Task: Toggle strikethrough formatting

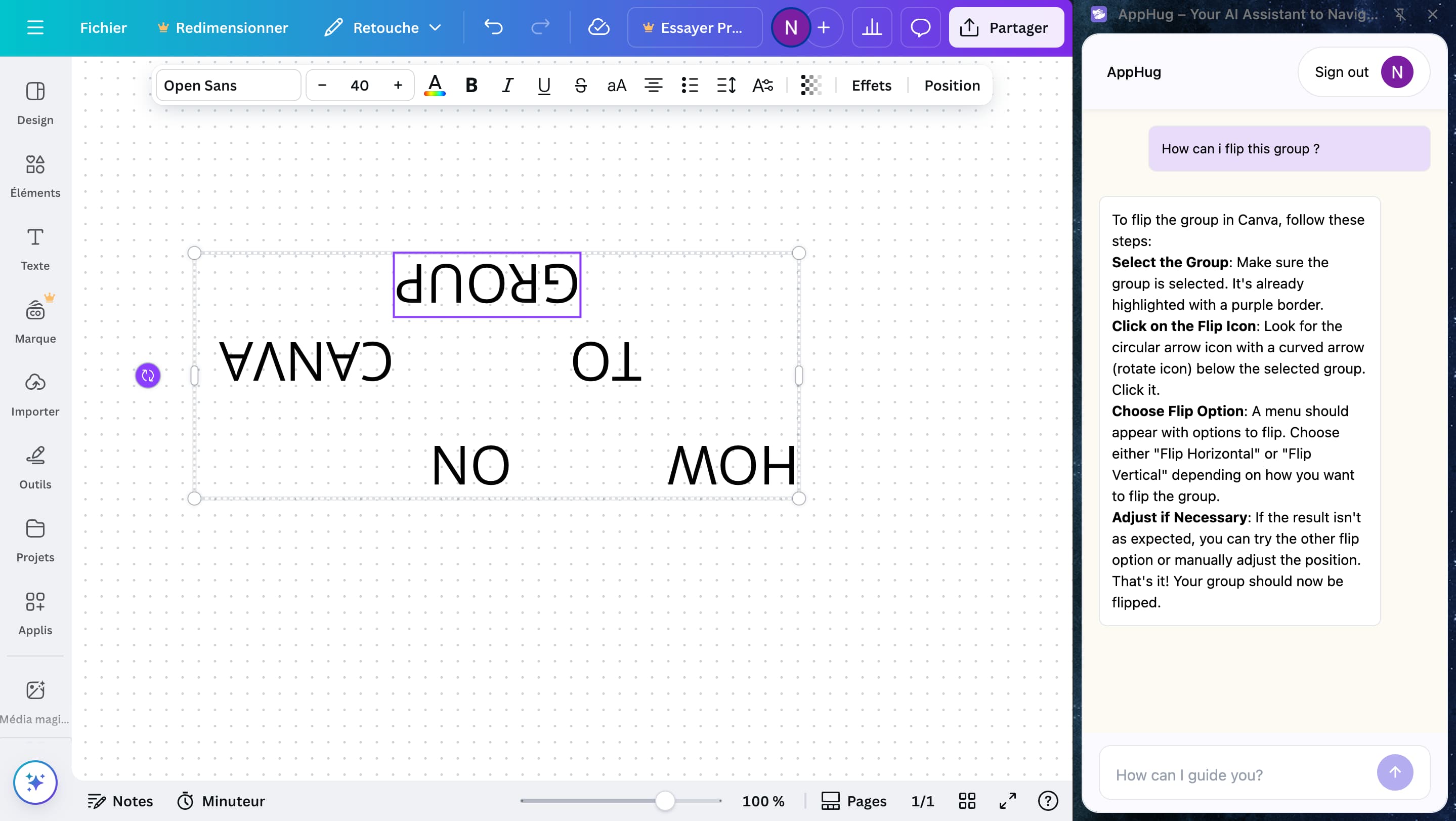Action: click(580, 86)
